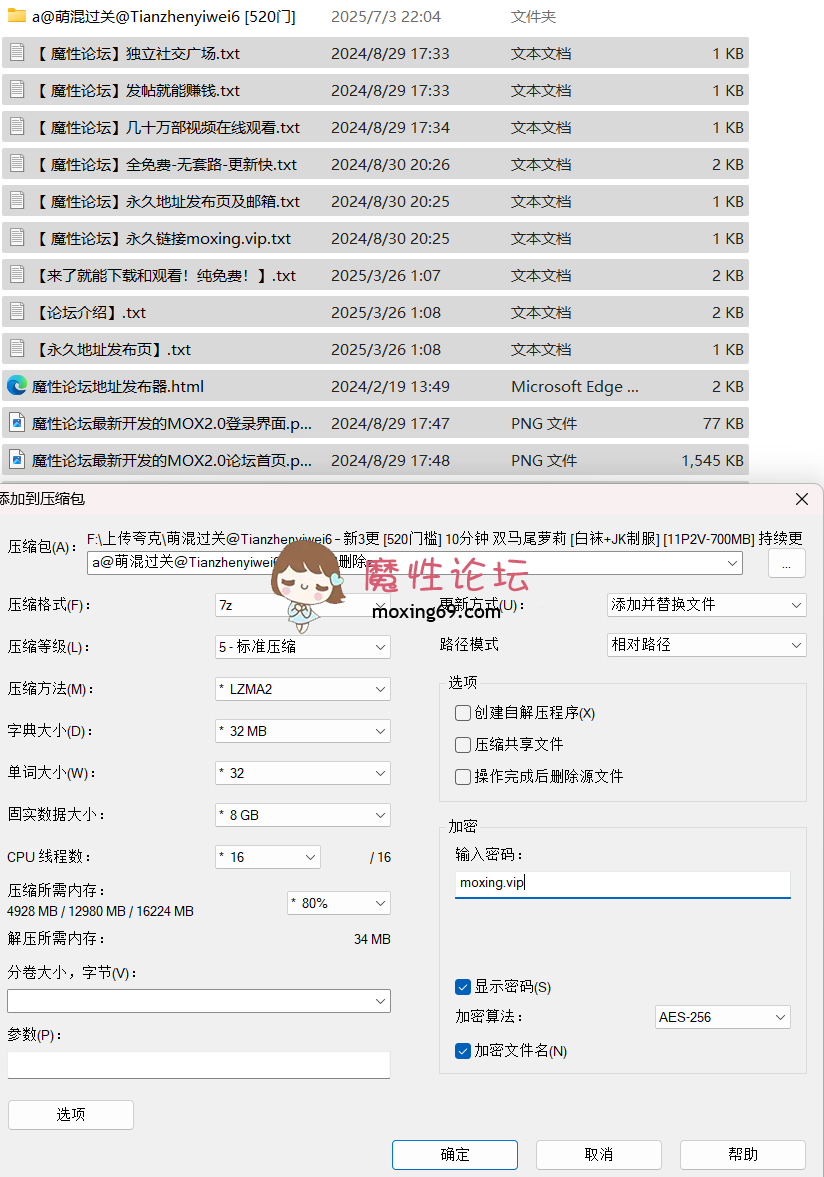
Task: Click Microsoft Edge type cell in file list
Action: pyautogui.click(x=575, y=387)
